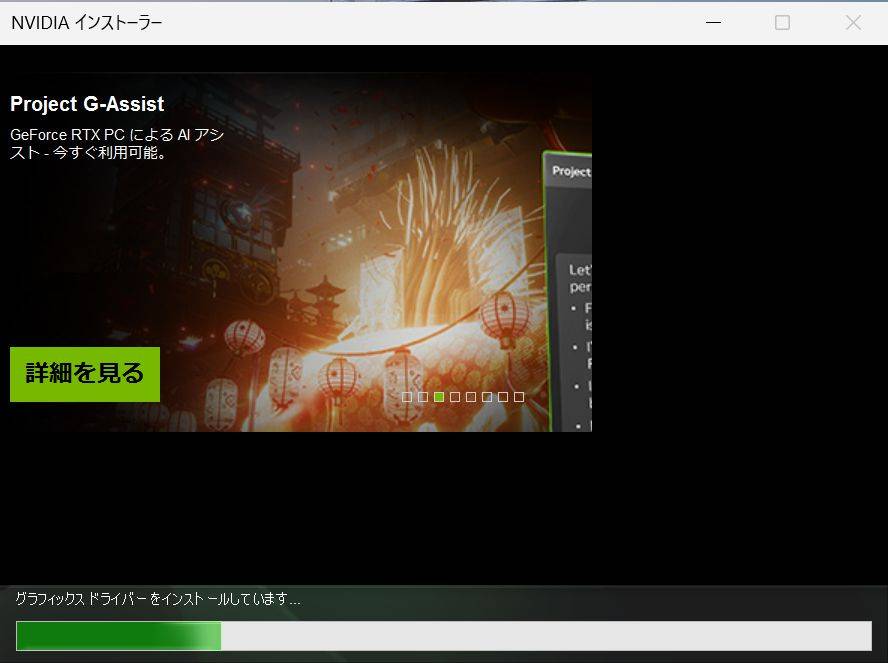Click the グラフィックス ドライバー をインストールしています status text
Image resolution: width=888 pixels, height=663 pixels.
(x=157, y=599)
